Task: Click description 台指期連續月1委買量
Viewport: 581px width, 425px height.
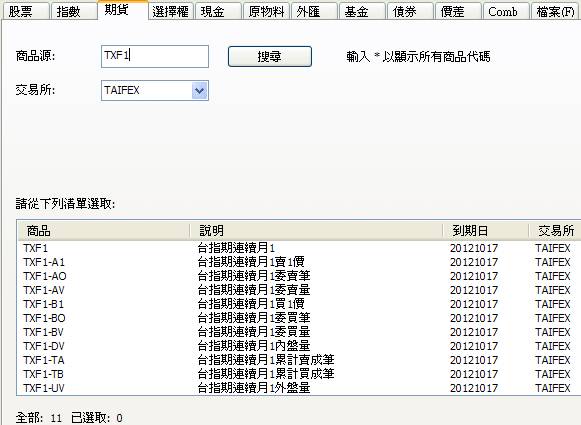Action: pos(254,332)
